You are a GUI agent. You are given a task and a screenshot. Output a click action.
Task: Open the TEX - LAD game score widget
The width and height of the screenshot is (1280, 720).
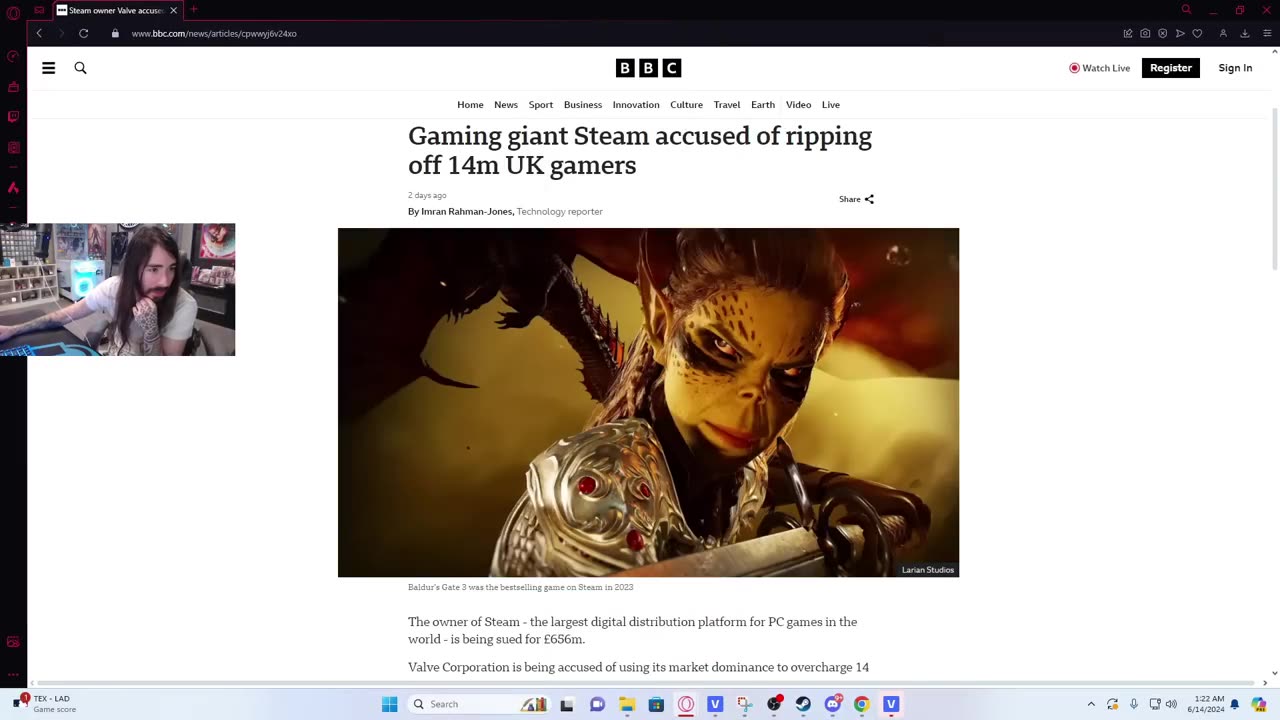tap(45, 704)
